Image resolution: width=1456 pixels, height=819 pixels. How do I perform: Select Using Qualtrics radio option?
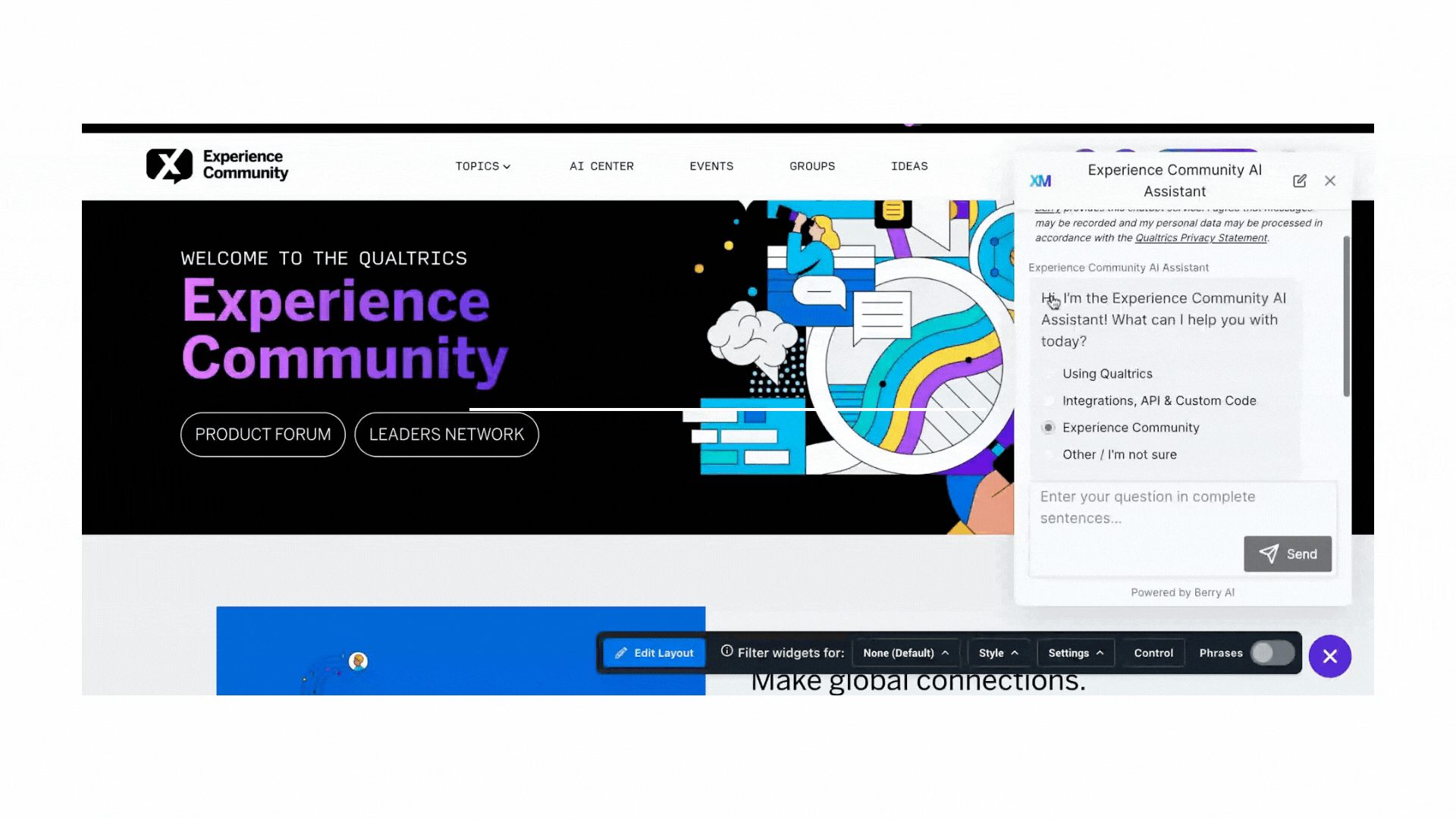(1049, 374)
